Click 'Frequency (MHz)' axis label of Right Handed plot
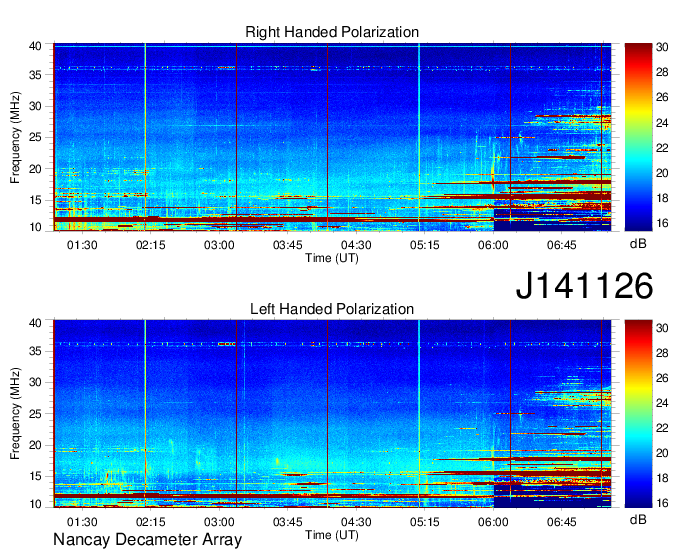 pyautogui.click(x=15, y=137)
